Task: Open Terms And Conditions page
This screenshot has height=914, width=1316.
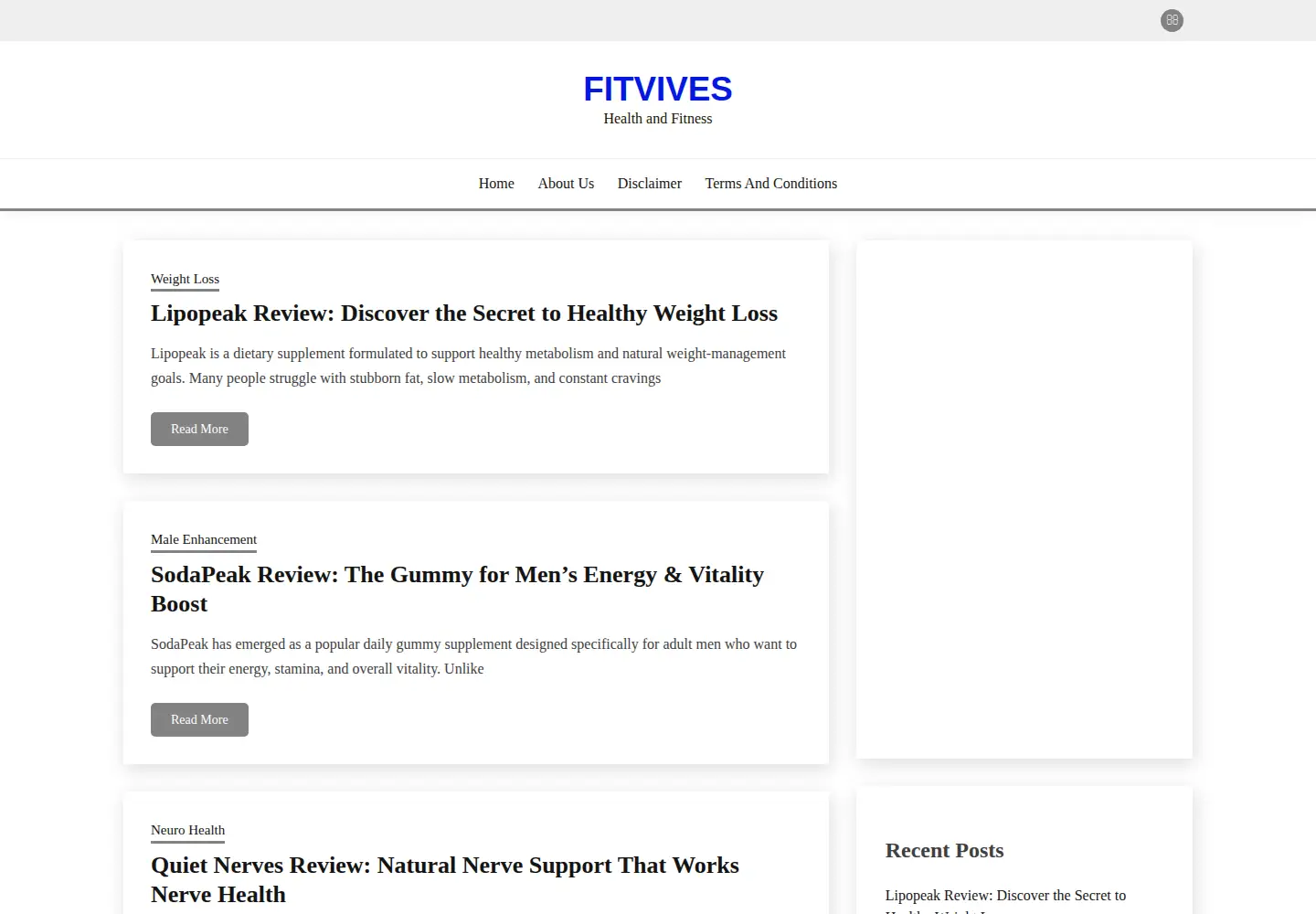Action: point(771,184)
